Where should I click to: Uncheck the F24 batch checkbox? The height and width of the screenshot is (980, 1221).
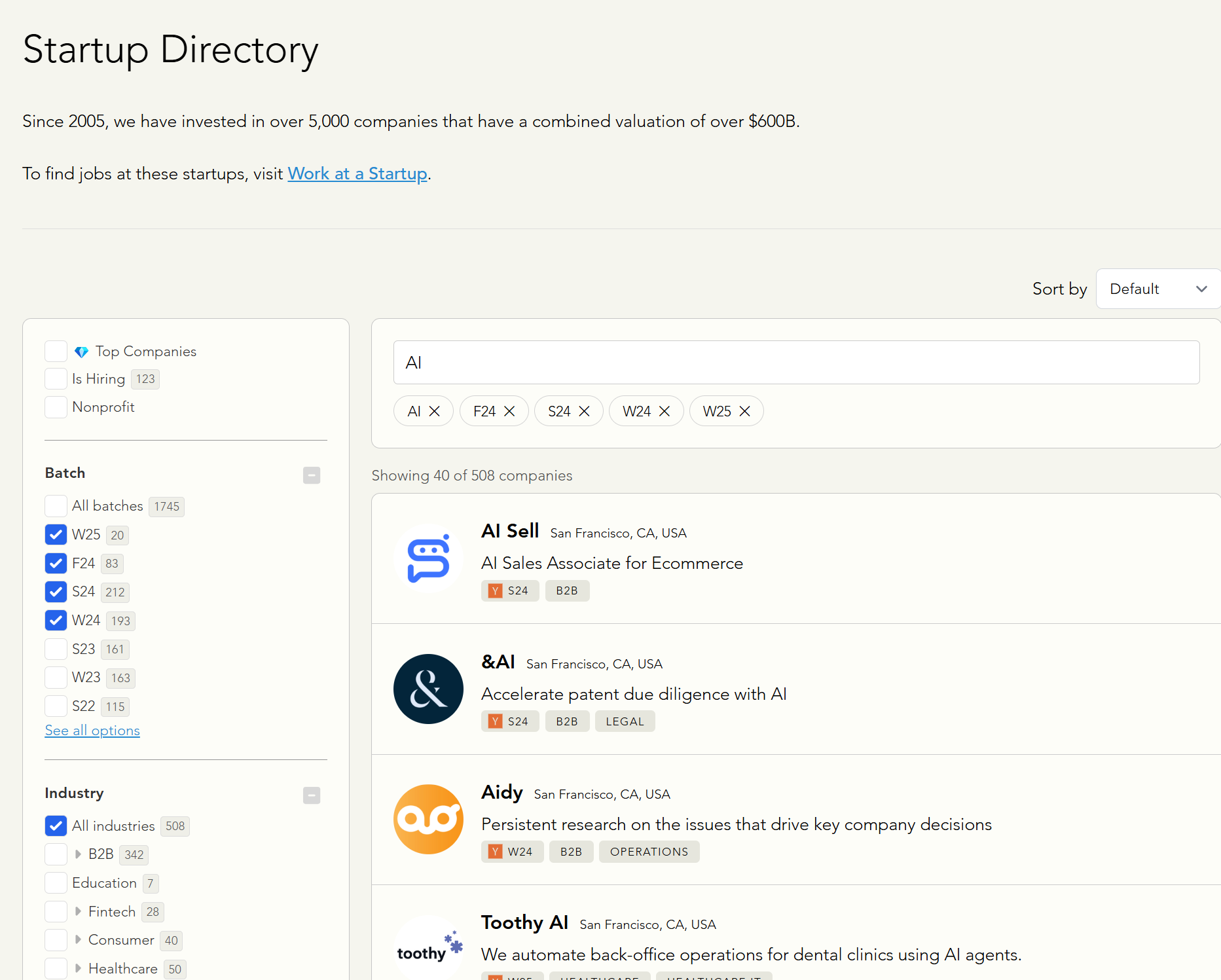coord(56,563)
